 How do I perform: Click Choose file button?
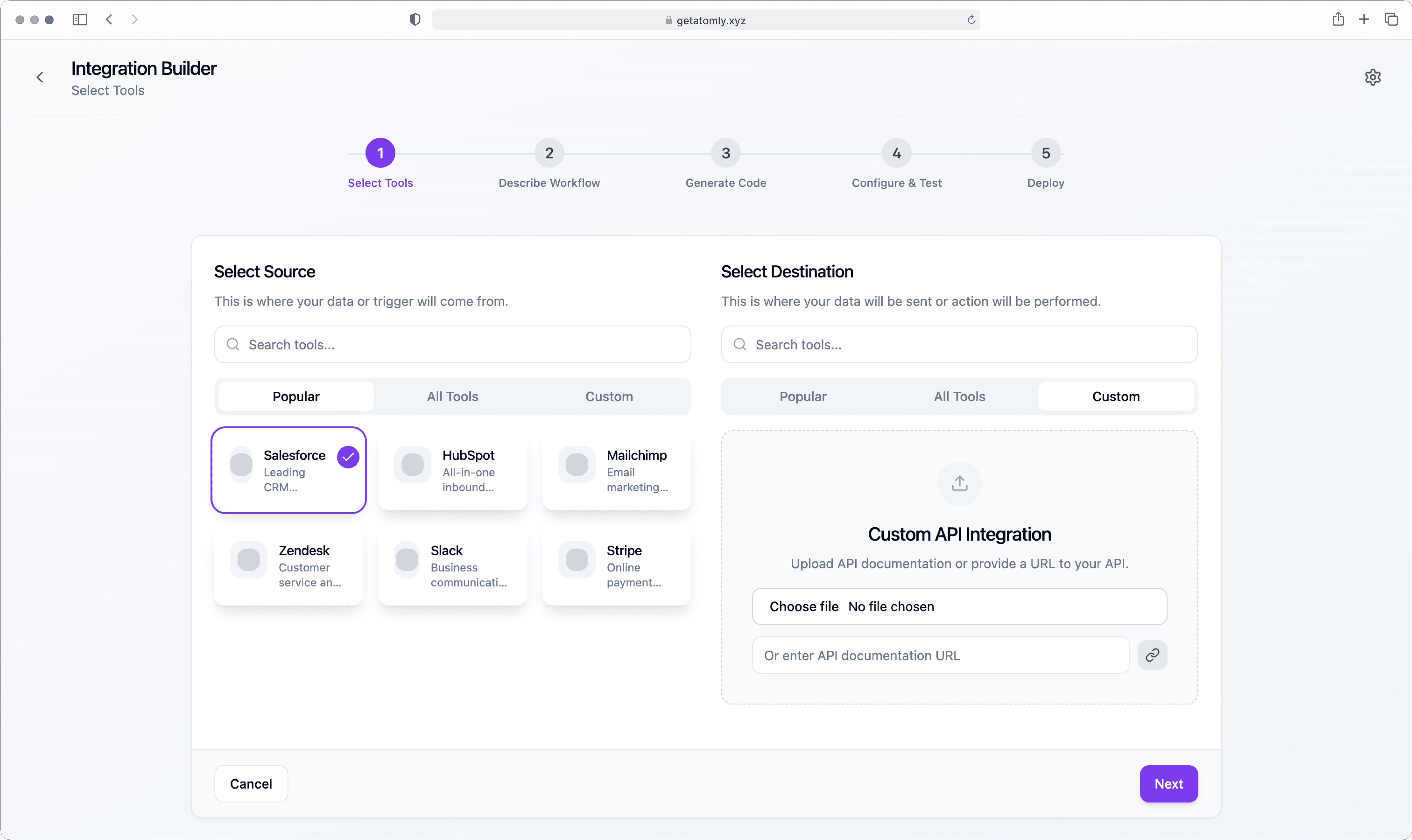pyautogui.click(x=803, y=606)
